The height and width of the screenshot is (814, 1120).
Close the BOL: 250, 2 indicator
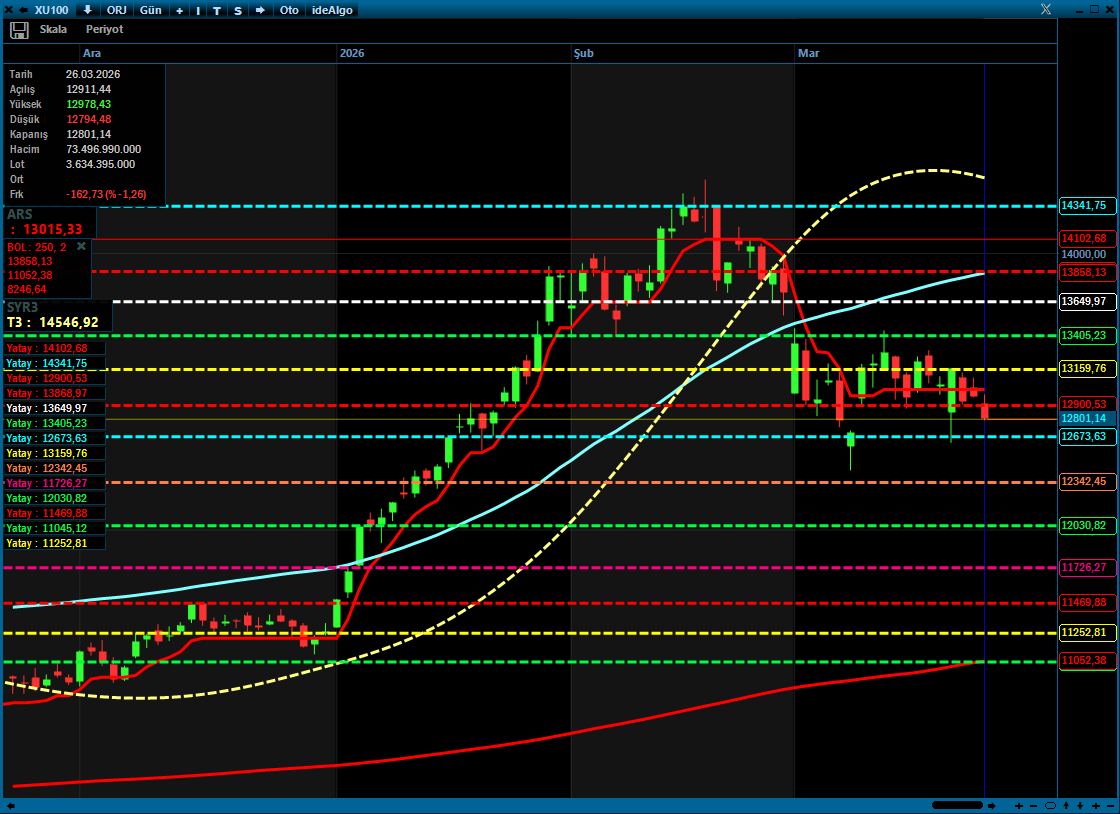tap(81, 246)
